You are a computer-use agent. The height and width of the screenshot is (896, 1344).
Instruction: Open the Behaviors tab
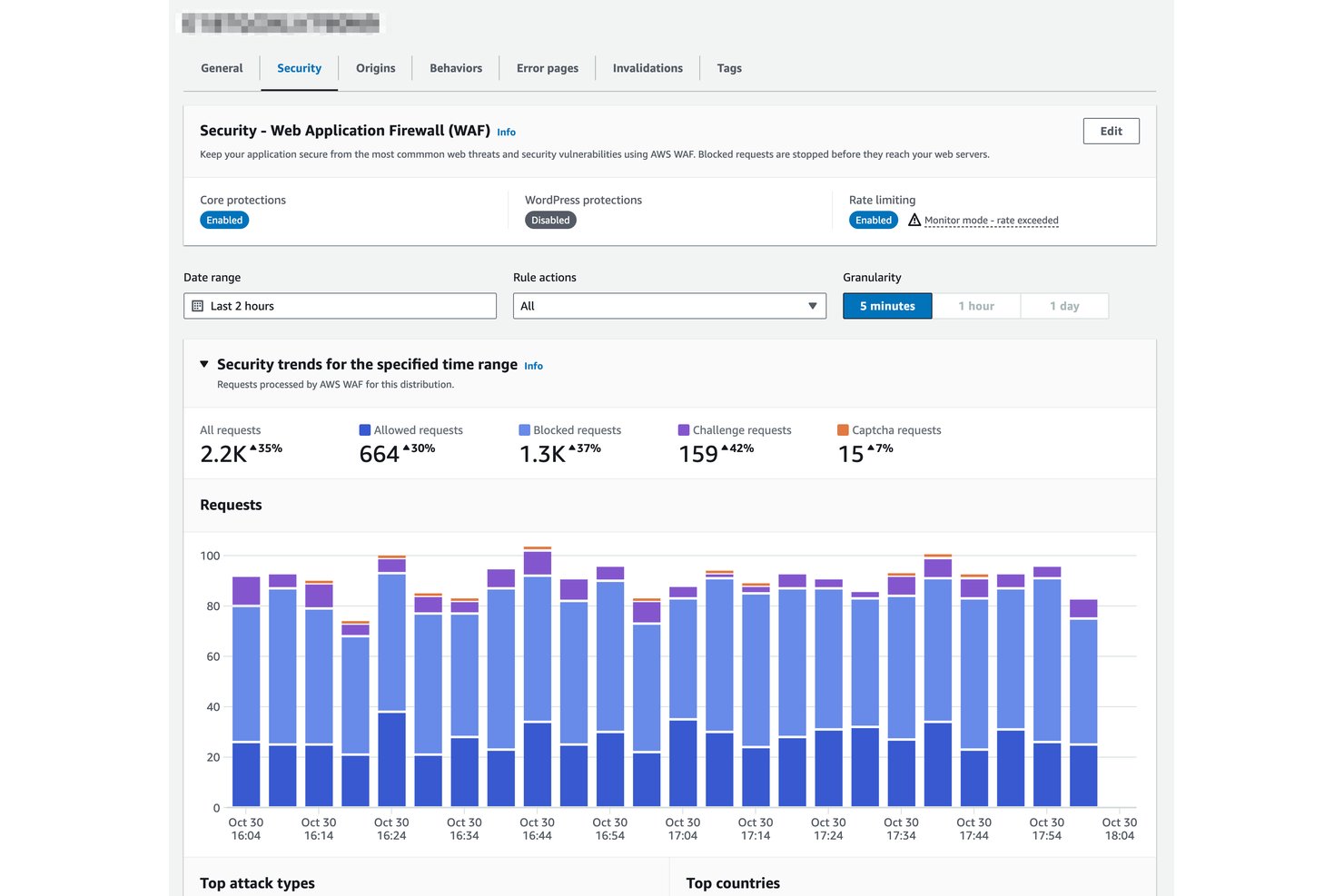[456, 68]
